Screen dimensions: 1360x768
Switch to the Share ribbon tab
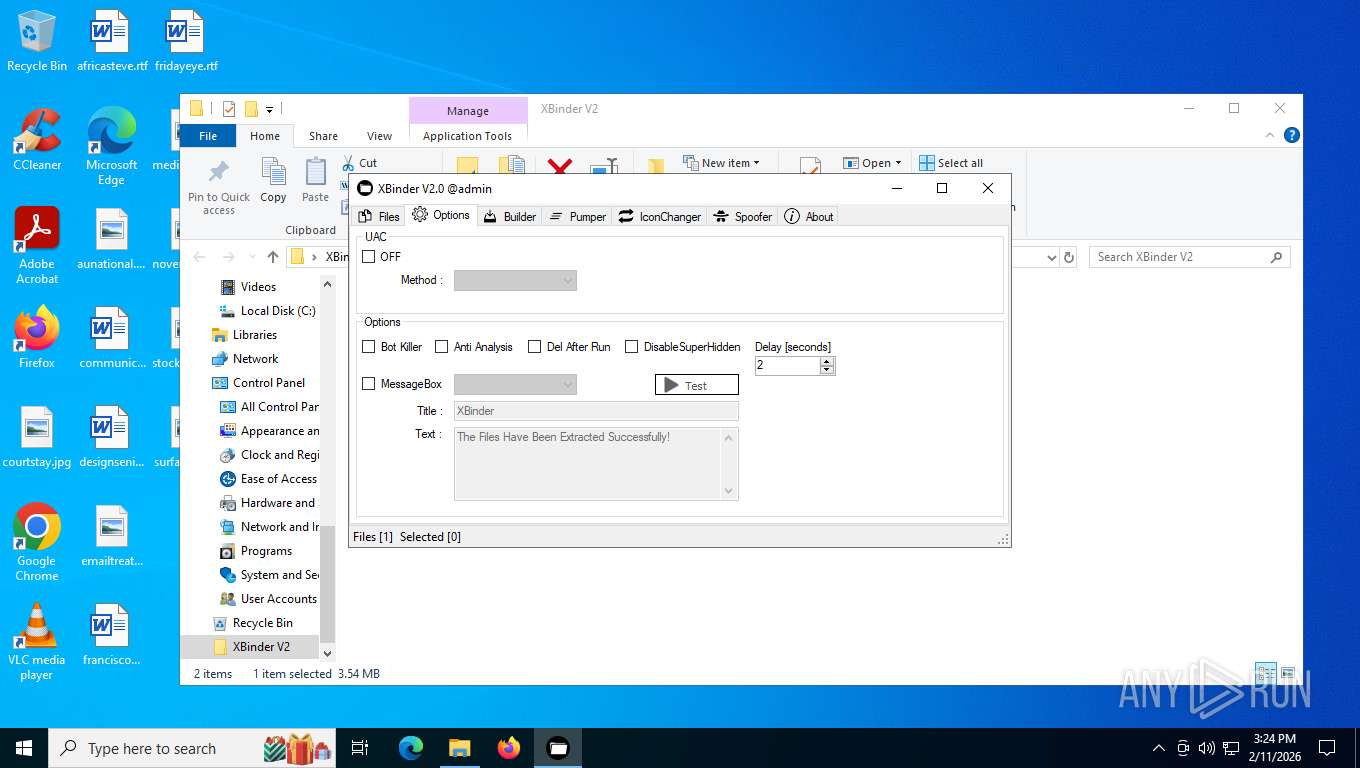[323, 136]
